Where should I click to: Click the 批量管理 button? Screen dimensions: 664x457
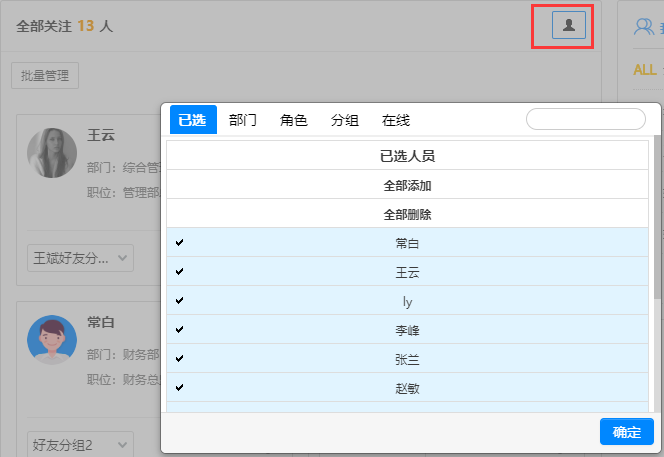(x=45, y=76)
